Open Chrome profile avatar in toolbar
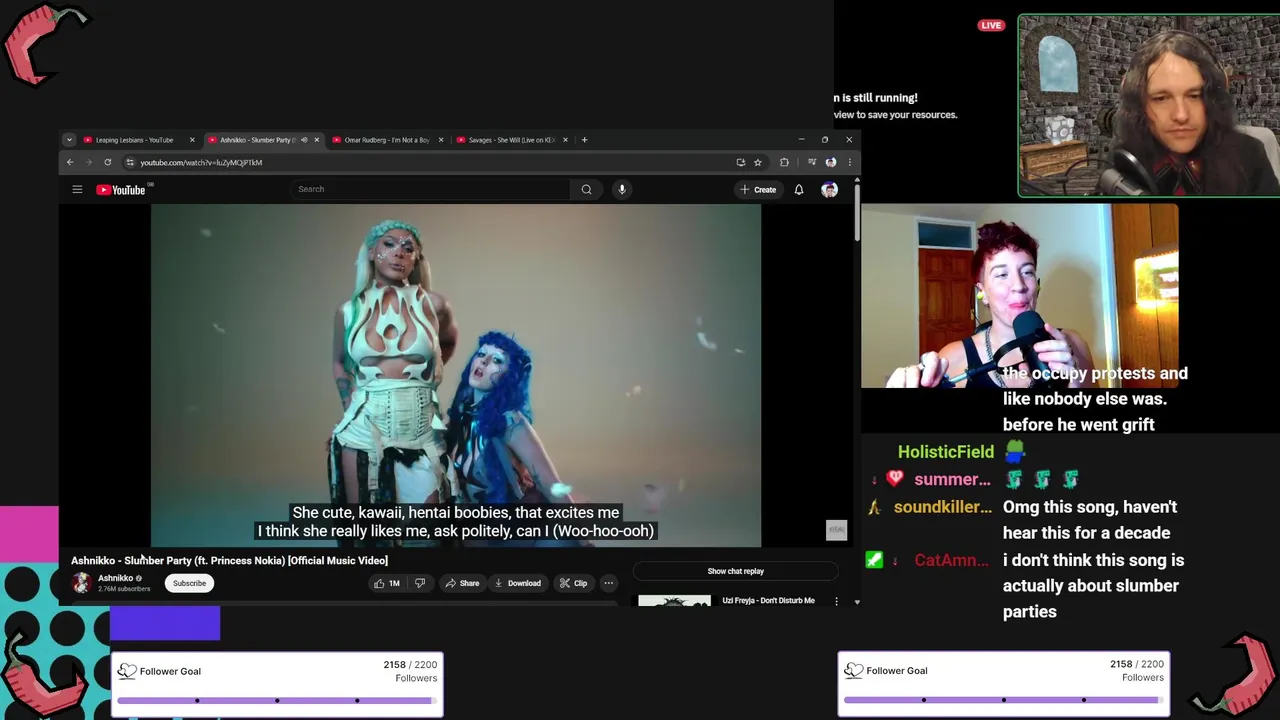This screenshot has width=1280, height=720. [x=831, y=162]
